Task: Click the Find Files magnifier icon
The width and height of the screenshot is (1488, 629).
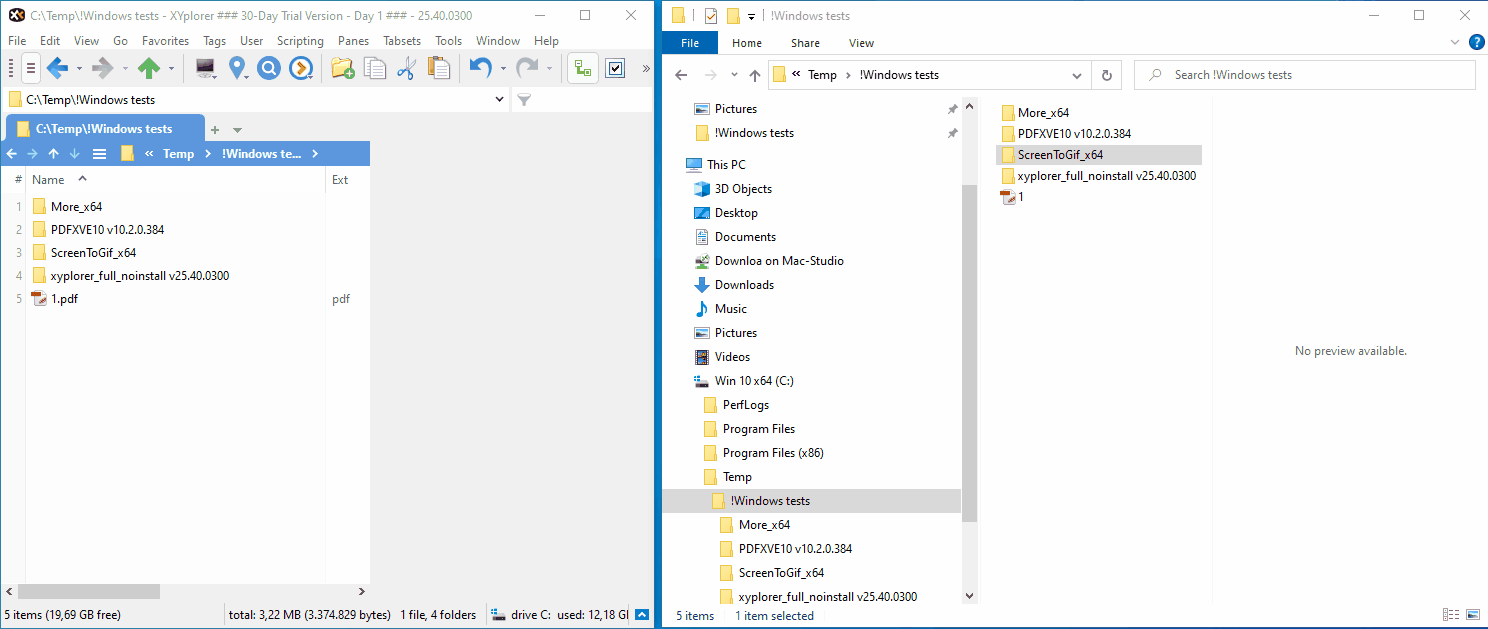Action: click(268, 68)
